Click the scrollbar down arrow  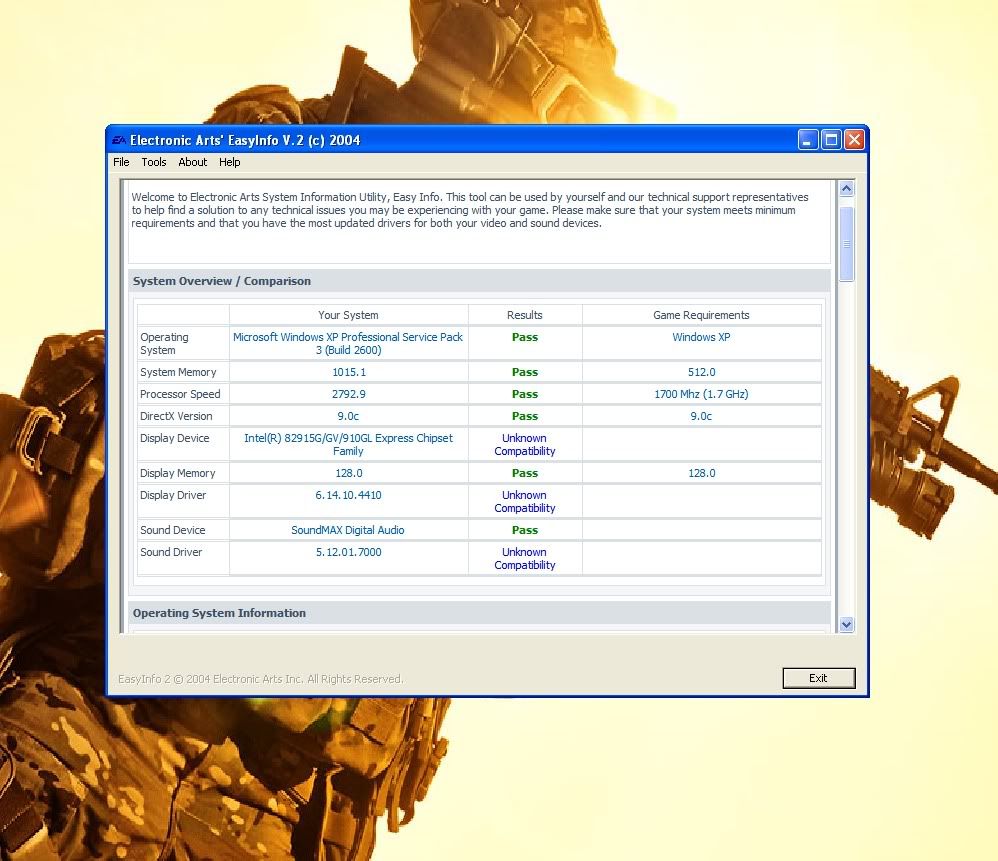tap(846, 624)
